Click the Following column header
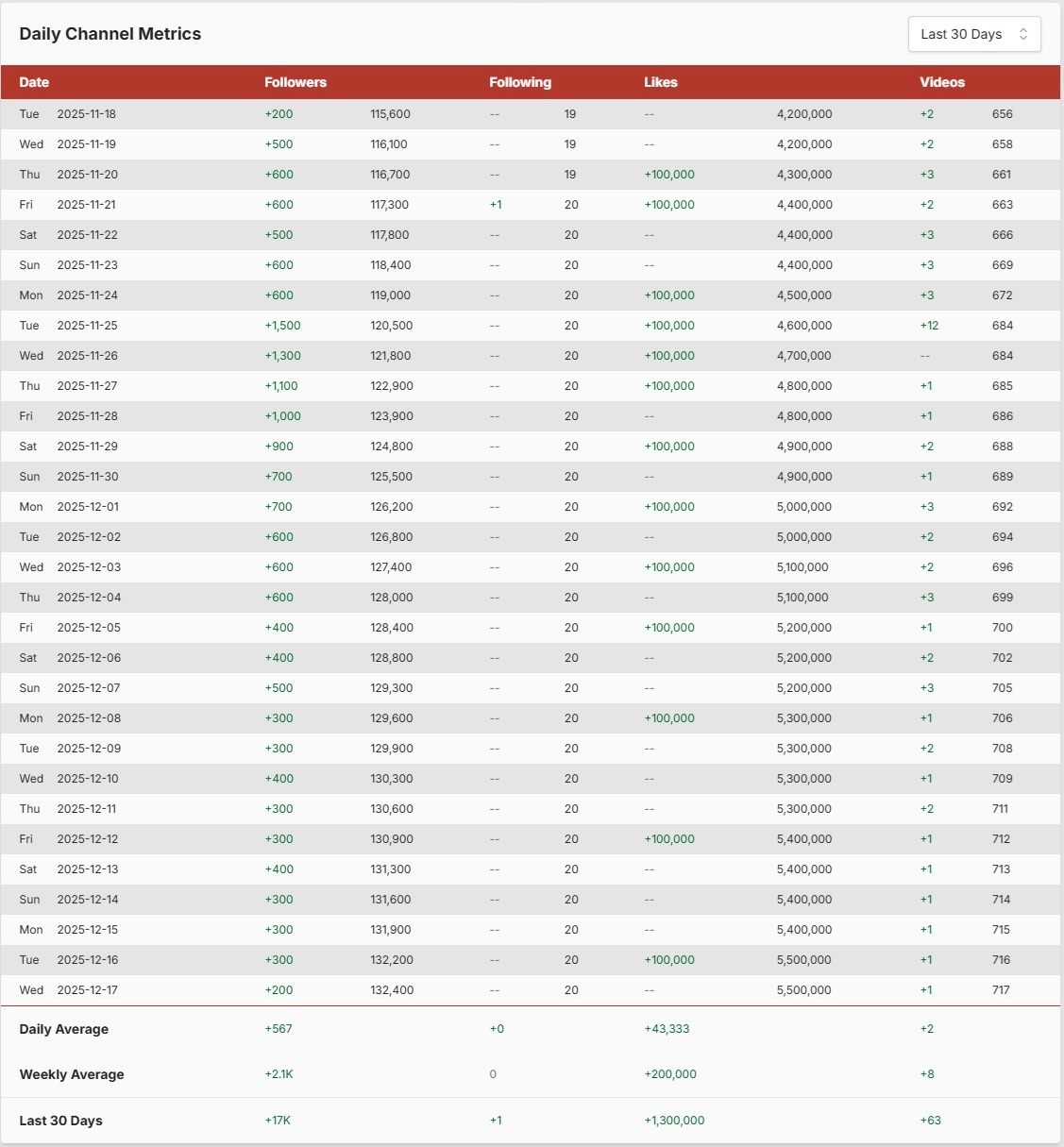This screenshot has height=1147, width=1064. 519,82
